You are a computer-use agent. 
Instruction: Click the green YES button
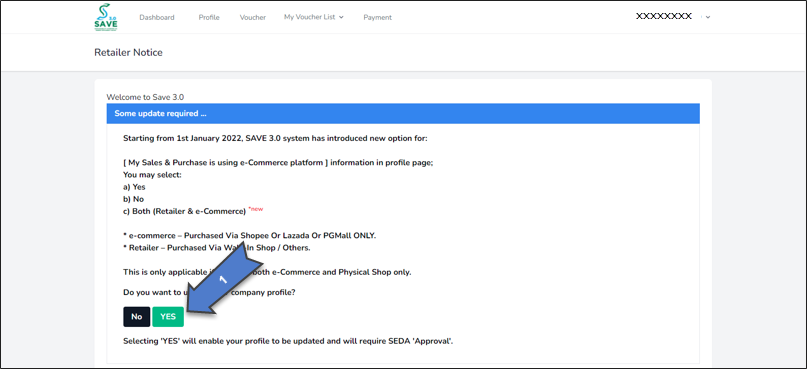pos(168,317)
